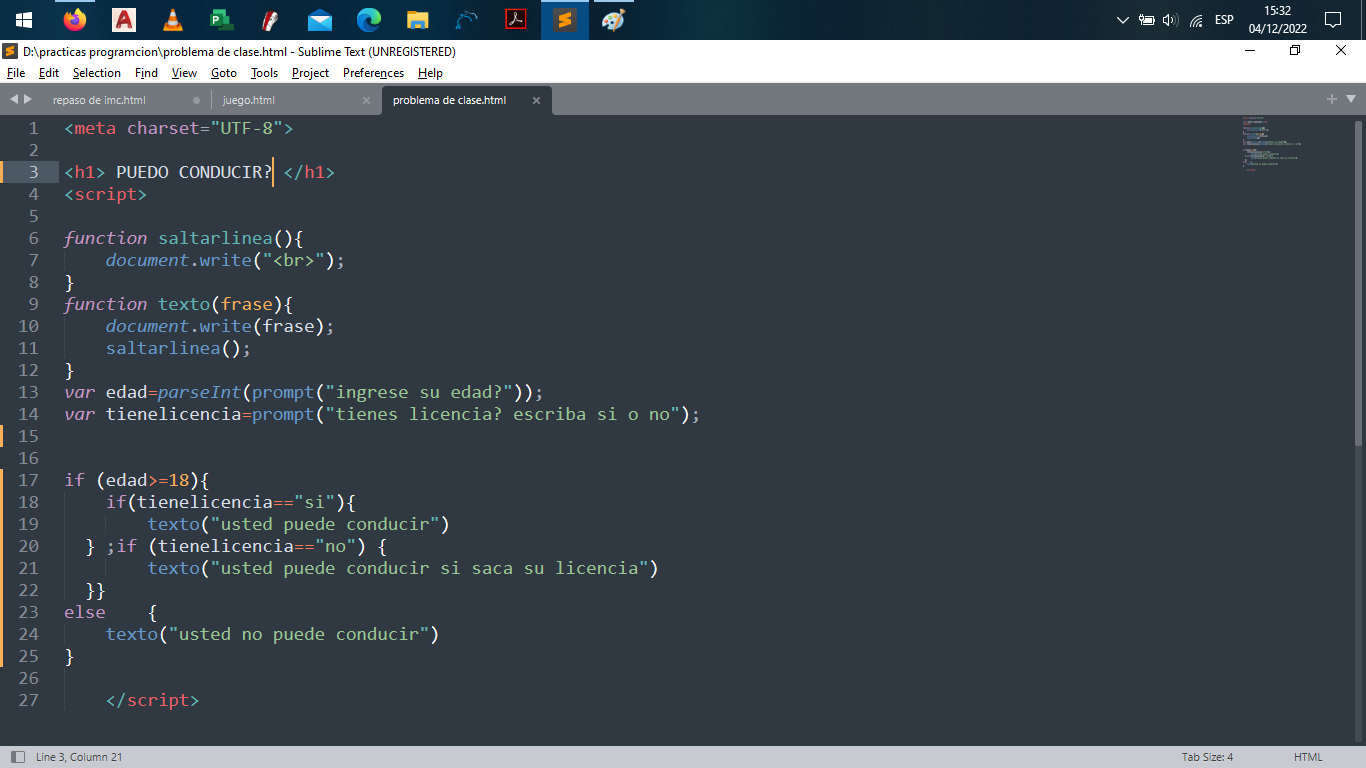Open the Help menu
1366x768 pixels.
click(x=430, y=73)
